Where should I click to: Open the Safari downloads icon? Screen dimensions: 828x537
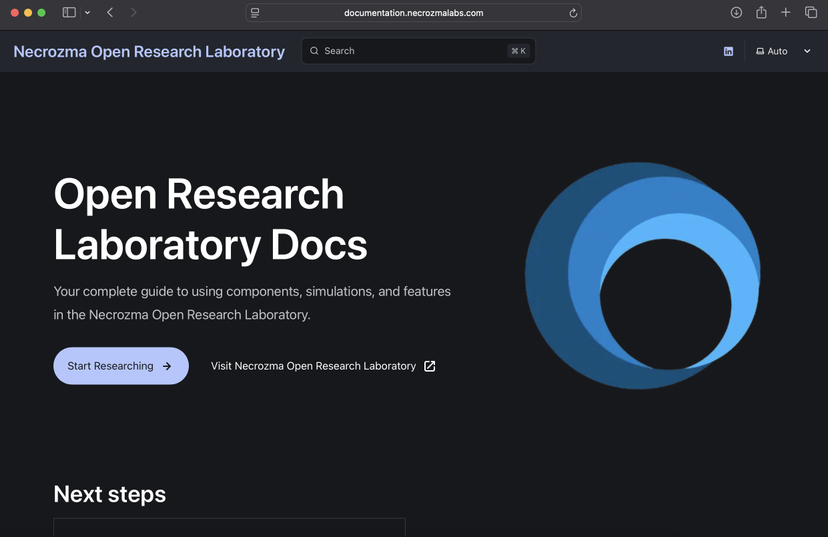(736, 13)
